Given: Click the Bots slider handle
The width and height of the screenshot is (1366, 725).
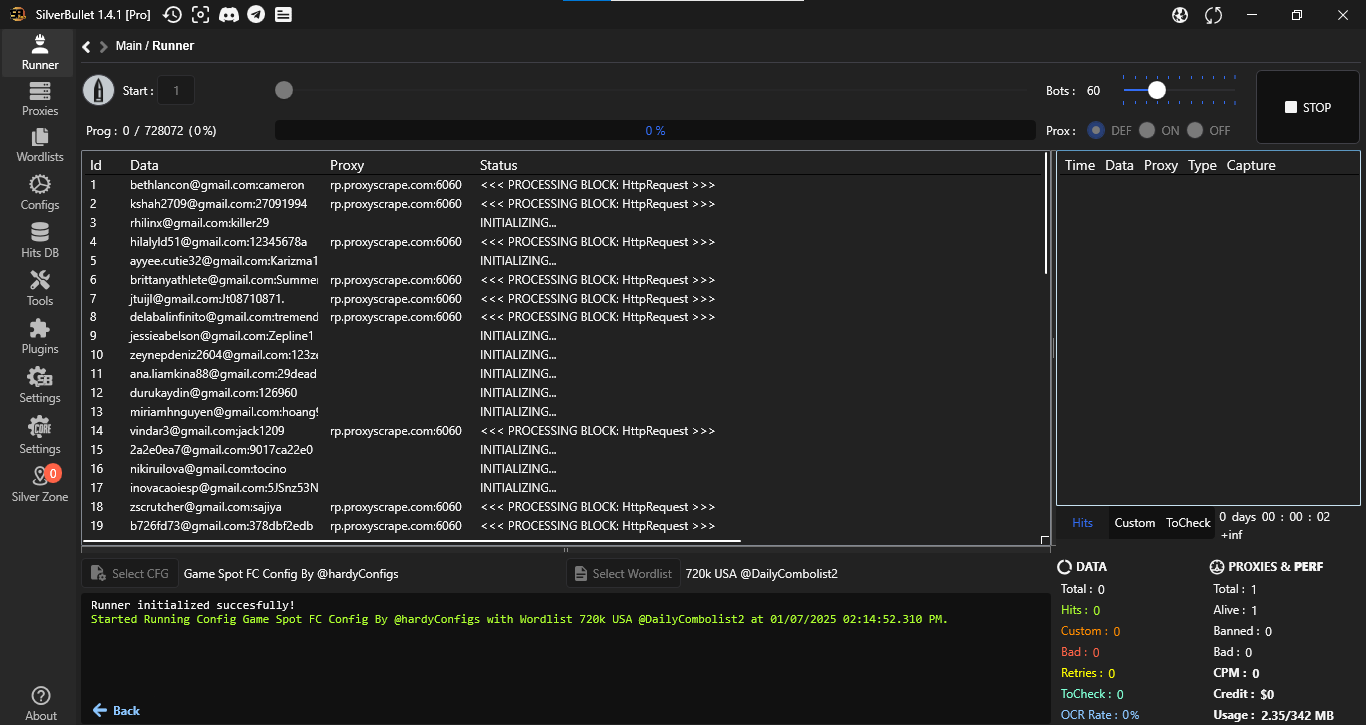Looking at the screenshot, I should [1157, 90].
